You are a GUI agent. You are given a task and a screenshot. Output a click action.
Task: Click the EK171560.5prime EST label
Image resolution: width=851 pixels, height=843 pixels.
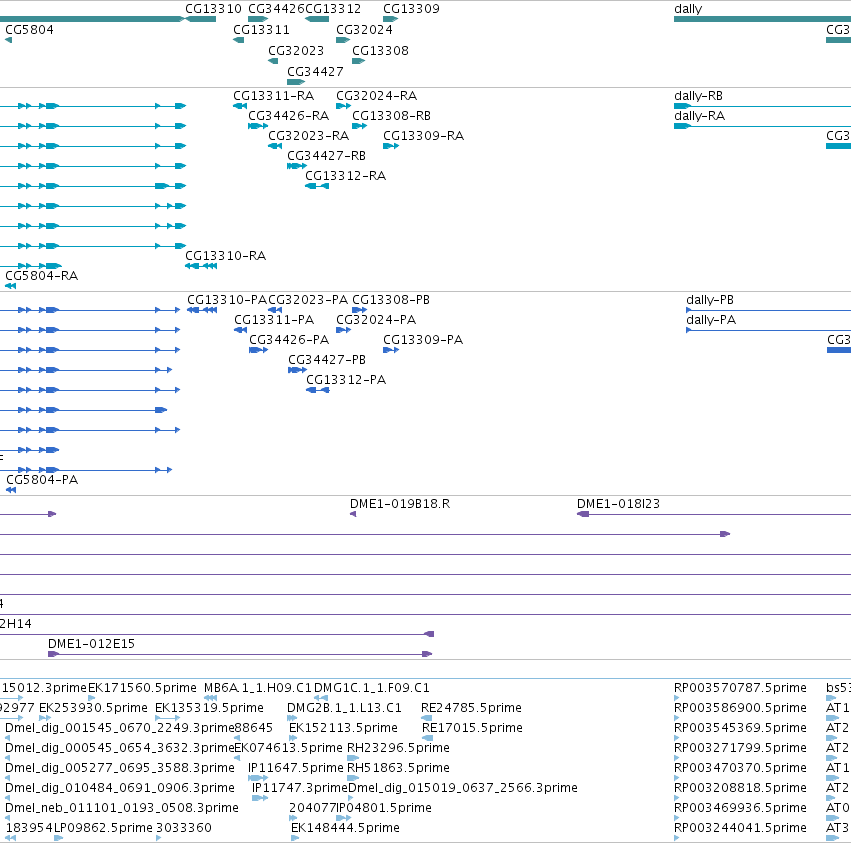coord(142,688)
